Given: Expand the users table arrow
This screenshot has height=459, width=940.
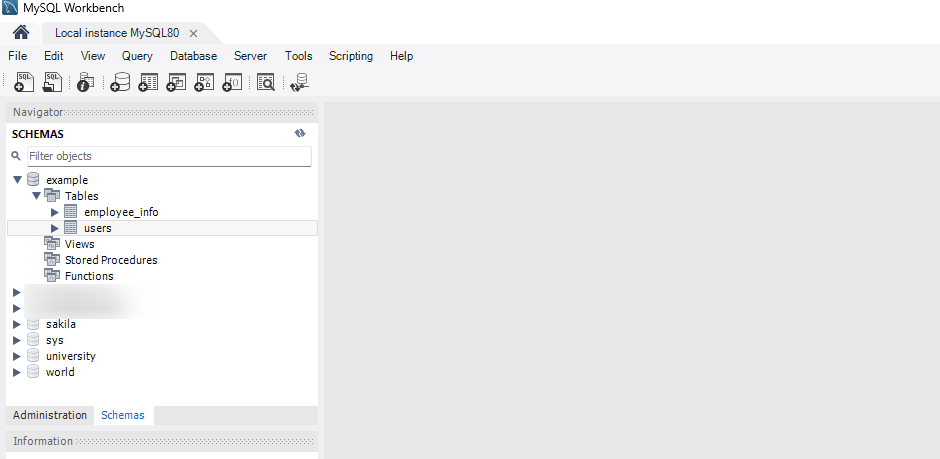Looking at the screenshot, I should point(55,228).
